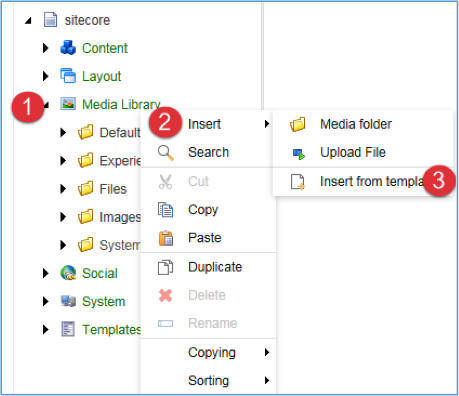Collapse the sitecore root node
This screenshot has width=459, height=396.
click(29, 21)
